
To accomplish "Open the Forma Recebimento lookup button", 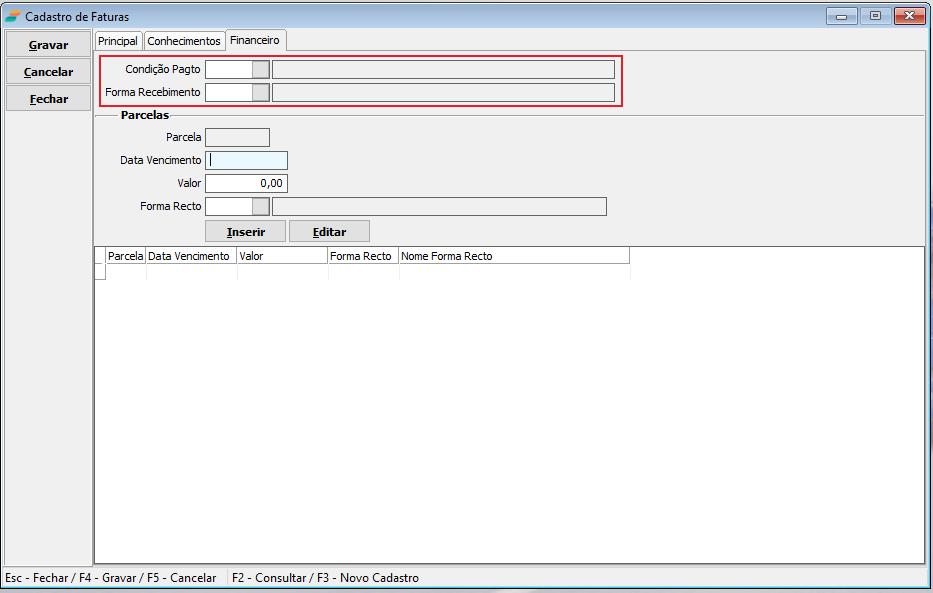I will point(260,92).
